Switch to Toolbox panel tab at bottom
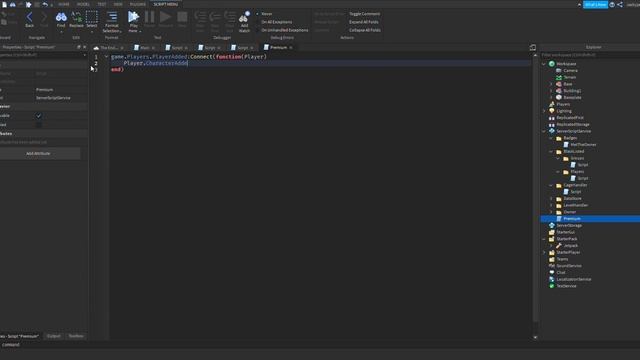Image resolution: width=640 pixels, height=360 pixels. coord(76,336)
